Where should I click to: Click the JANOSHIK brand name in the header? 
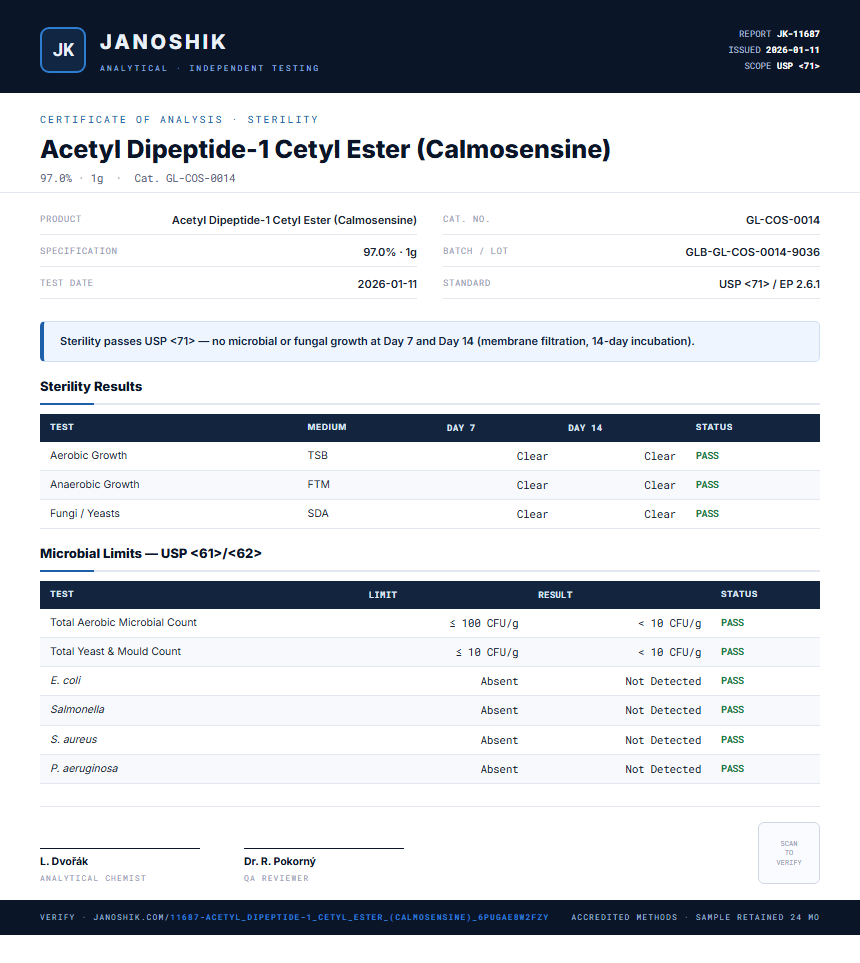(x=163, y=42)
